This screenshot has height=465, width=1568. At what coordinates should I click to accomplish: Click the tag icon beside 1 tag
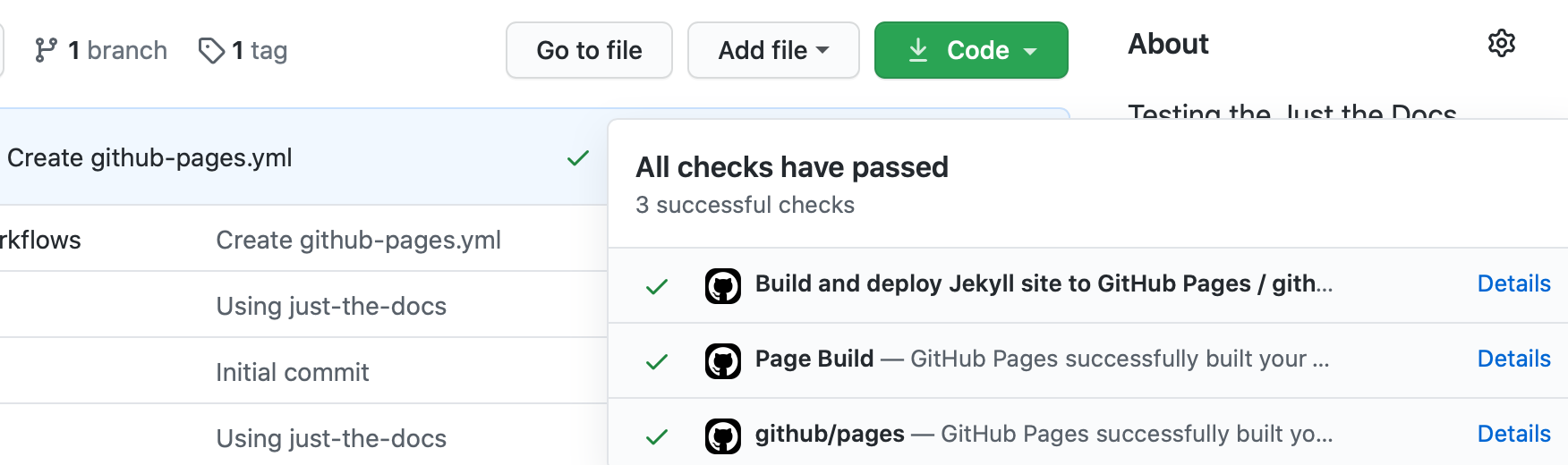point(211,51)
